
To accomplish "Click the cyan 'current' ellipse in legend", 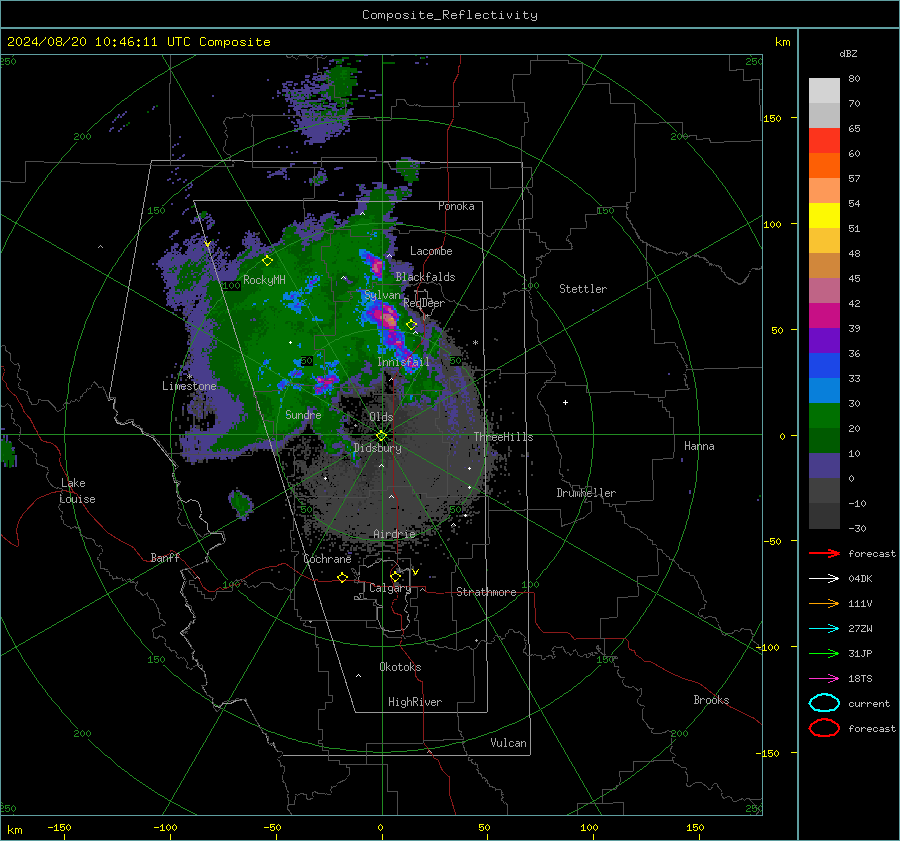I will 824,703.
